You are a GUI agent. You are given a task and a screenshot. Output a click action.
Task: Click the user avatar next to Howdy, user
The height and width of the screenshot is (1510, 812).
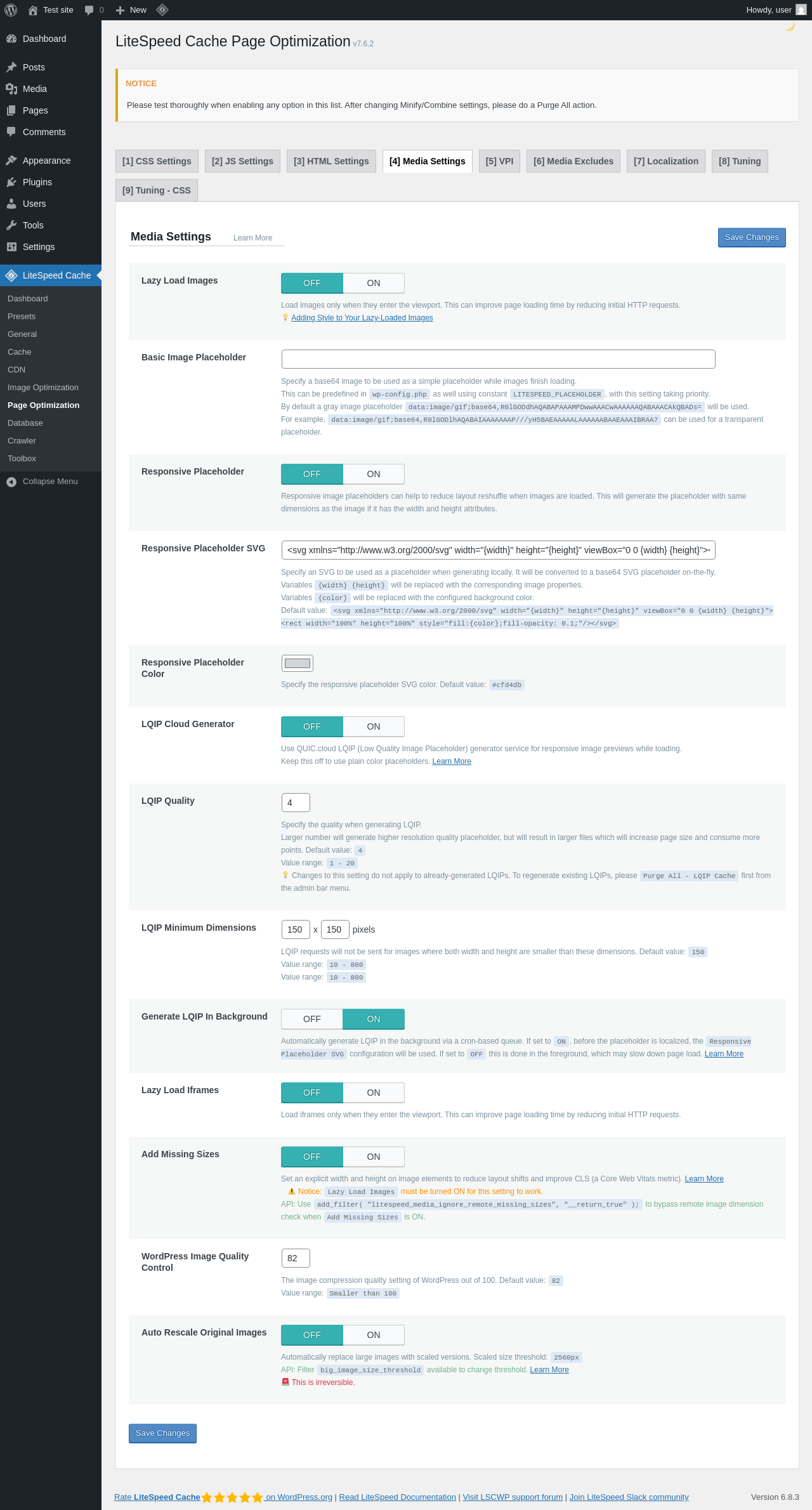pyautogui.click(x=801, y=10)
